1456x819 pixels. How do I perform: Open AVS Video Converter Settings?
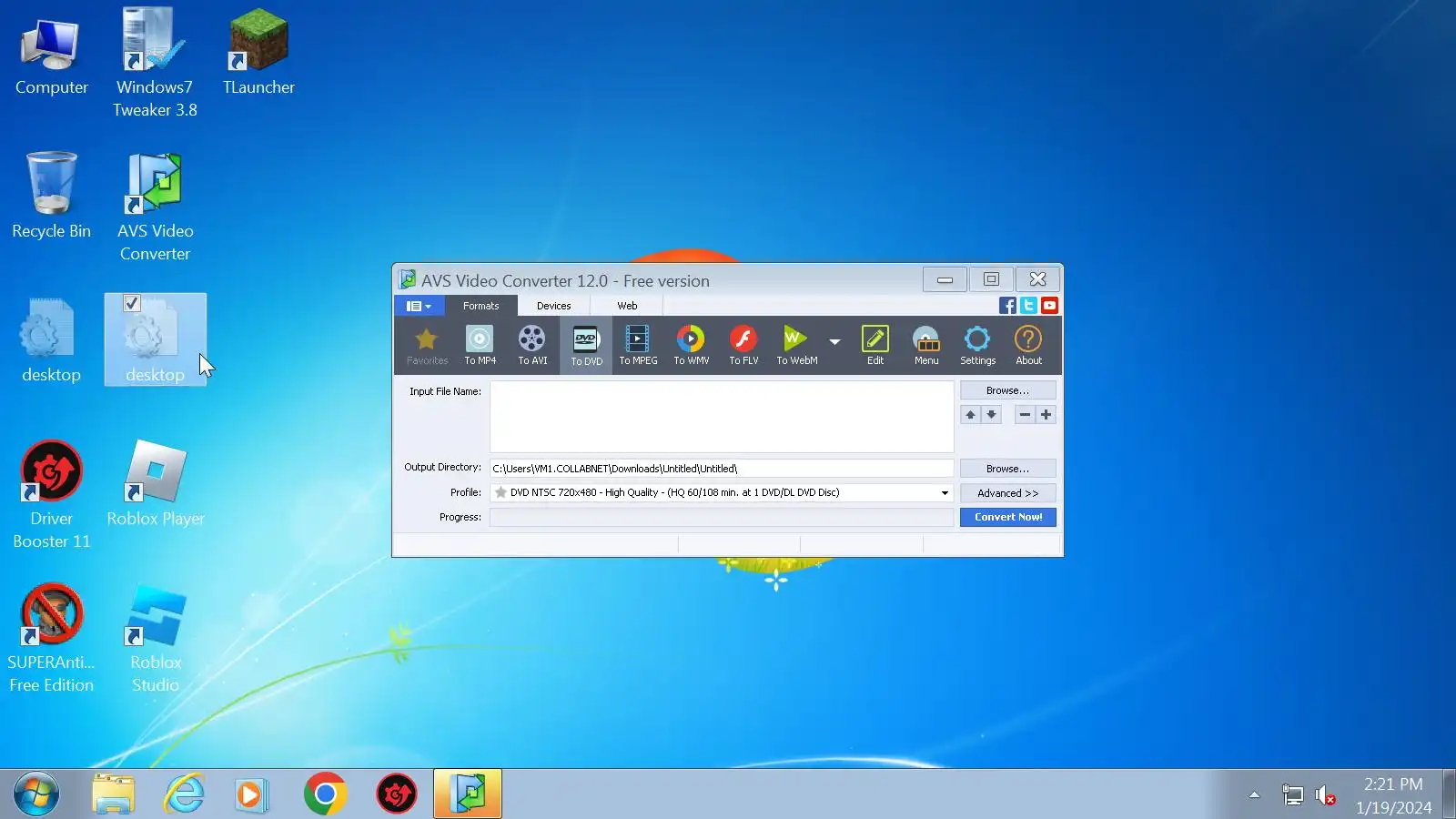click(x=977, y=346)
